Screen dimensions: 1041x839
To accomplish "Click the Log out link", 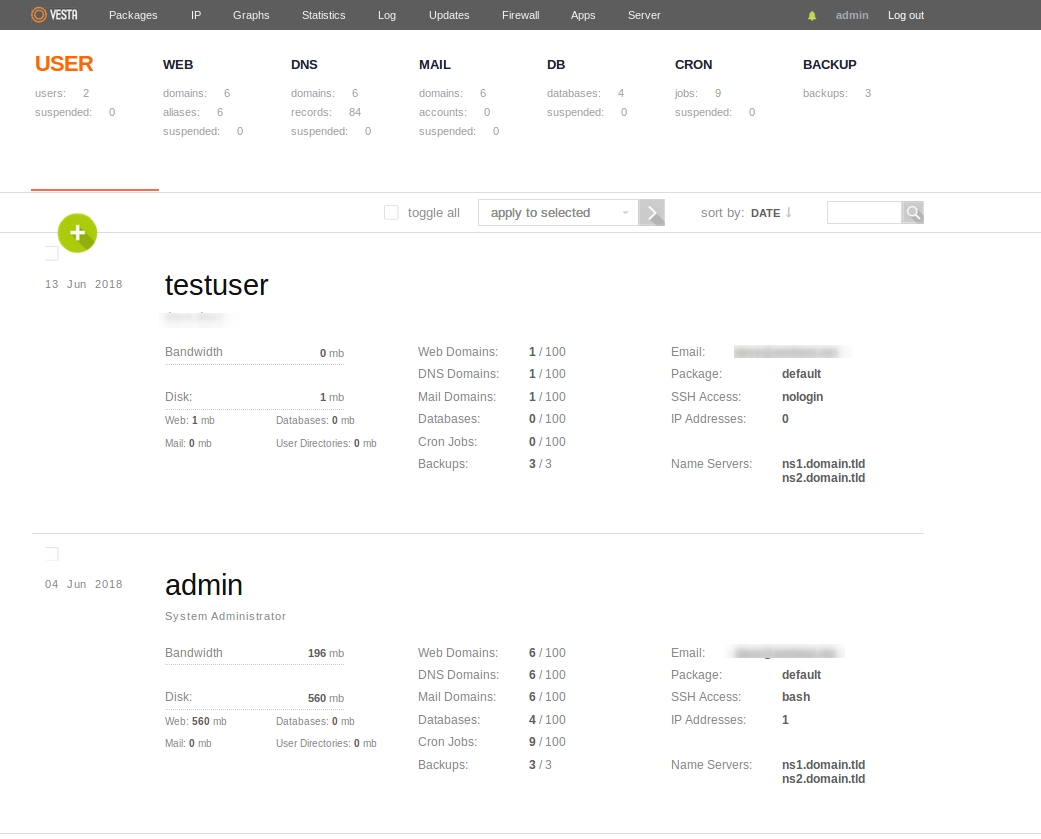I will tap(905, 15).
